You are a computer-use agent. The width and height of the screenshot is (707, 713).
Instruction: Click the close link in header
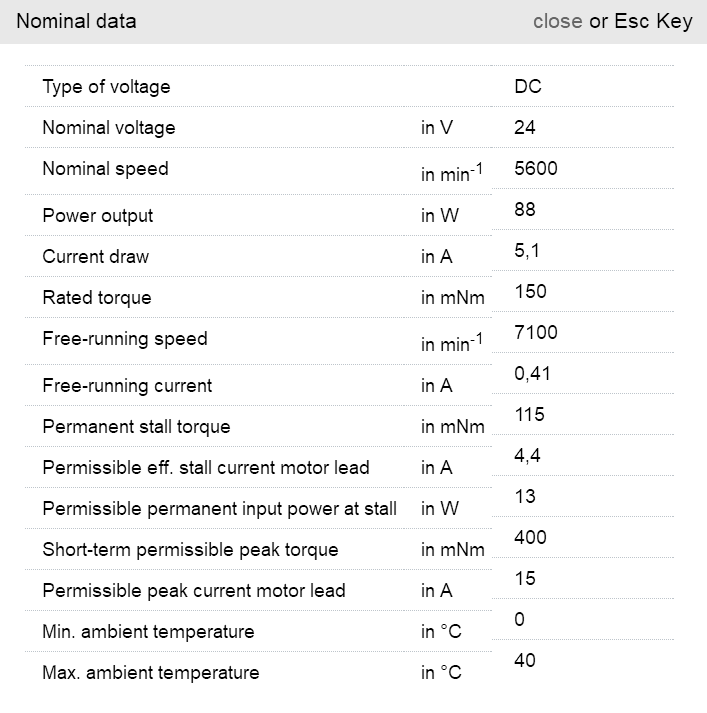pos(557,21)
